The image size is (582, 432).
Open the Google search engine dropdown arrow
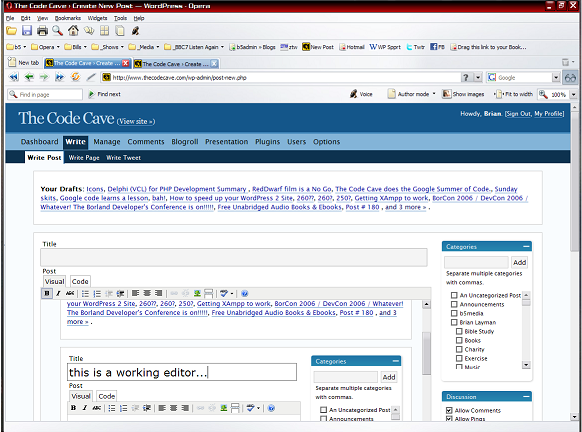556,78
